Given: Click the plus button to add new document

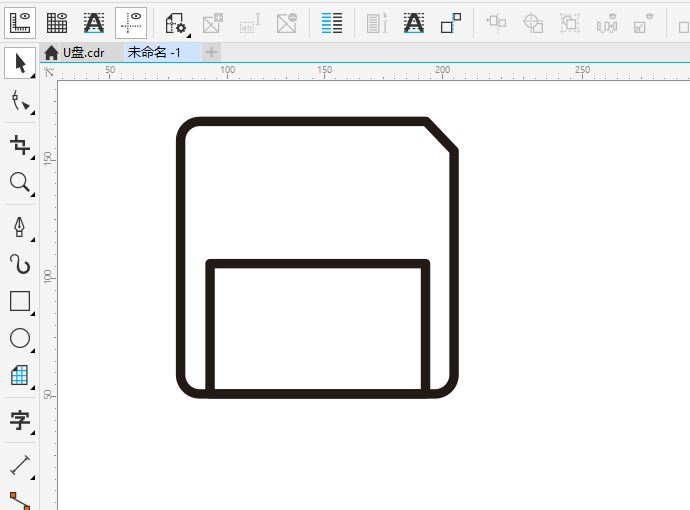Looking at the screenshot, I should [212, 52].
